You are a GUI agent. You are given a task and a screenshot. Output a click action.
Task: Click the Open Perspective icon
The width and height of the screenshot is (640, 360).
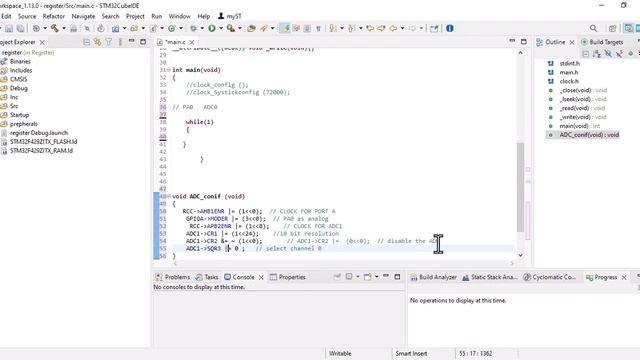click(x=612, y=28)
